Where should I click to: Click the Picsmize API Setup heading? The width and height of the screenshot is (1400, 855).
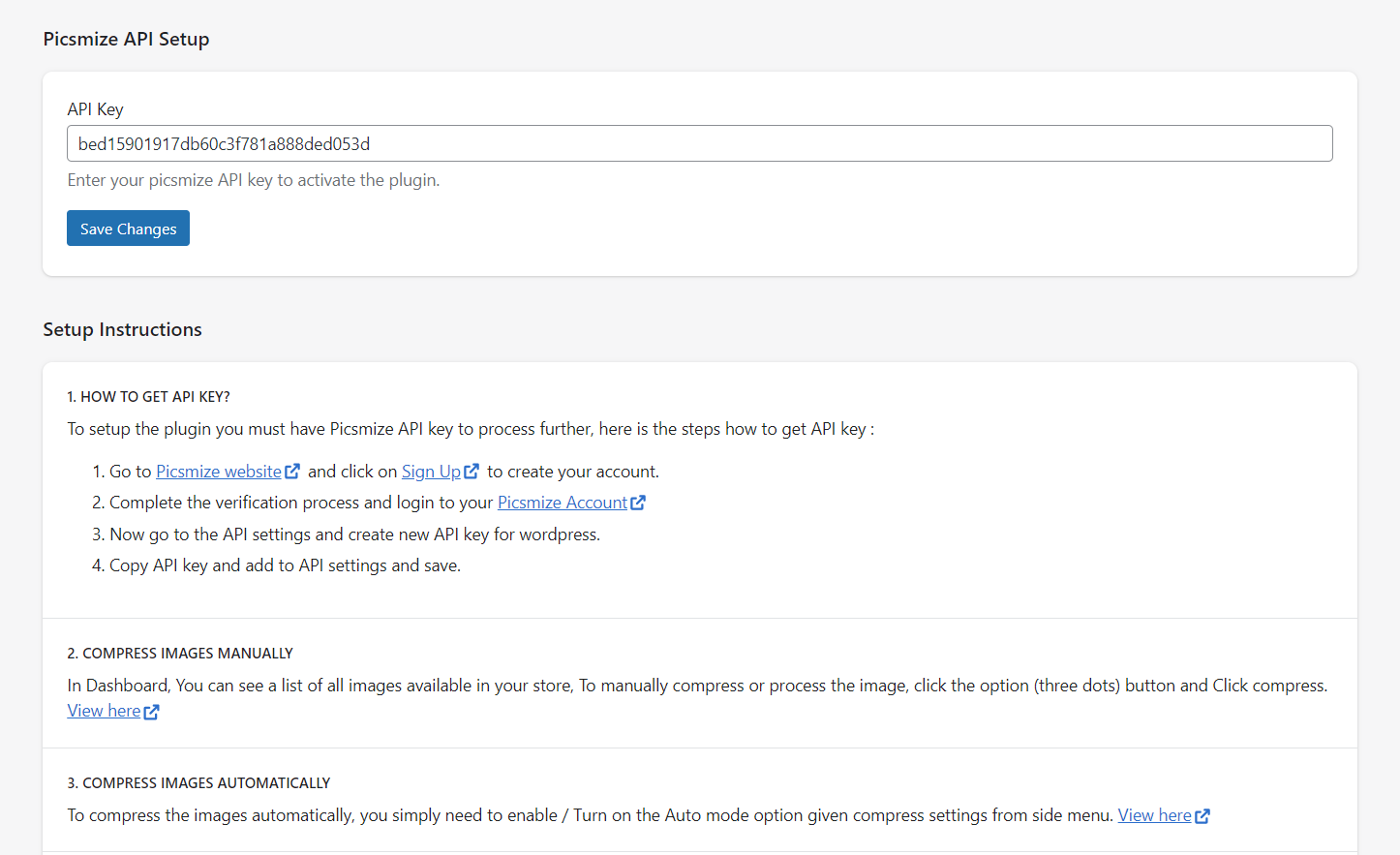click(126, 39)
